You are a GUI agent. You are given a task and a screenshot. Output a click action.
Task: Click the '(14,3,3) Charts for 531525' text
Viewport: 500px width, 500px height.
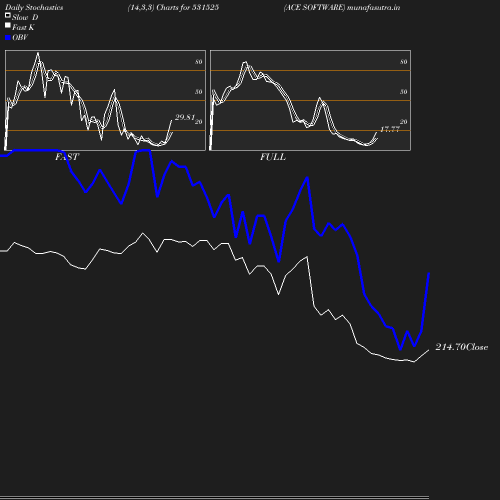173,7
